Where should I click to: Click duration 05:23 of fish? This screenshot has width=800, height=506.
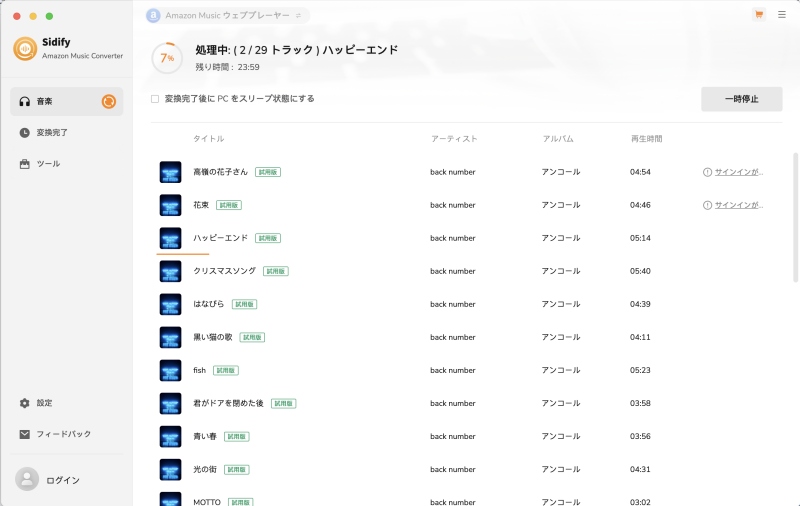tap(640, 370)
